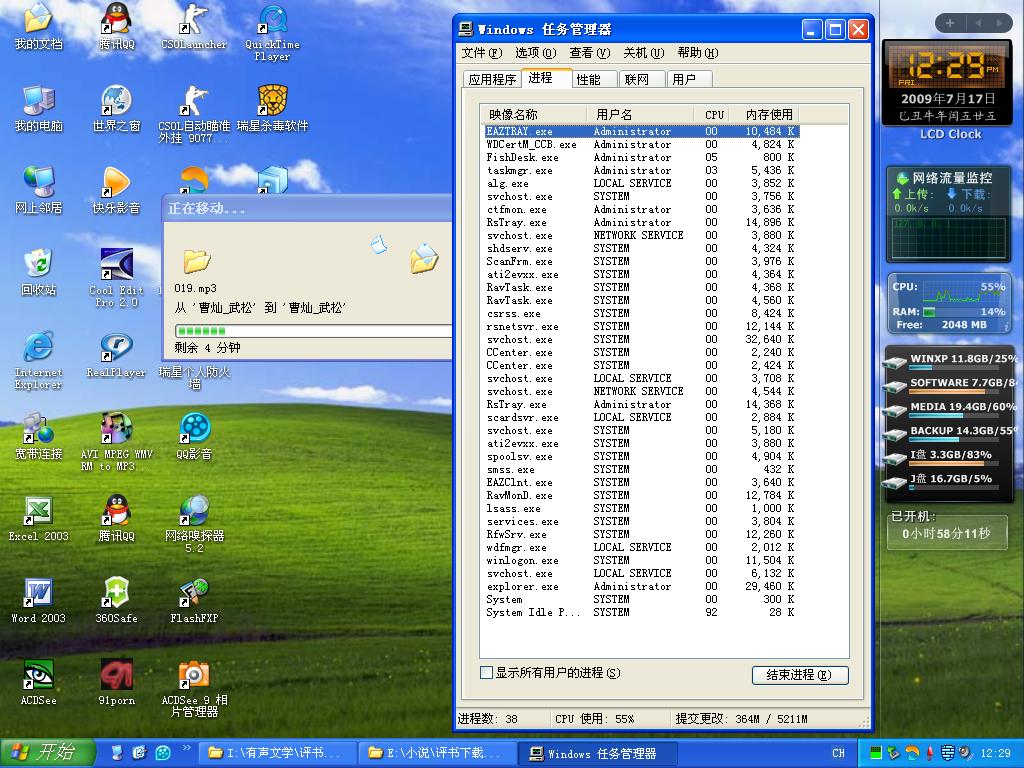Switch to the 联网 tab

636,79
